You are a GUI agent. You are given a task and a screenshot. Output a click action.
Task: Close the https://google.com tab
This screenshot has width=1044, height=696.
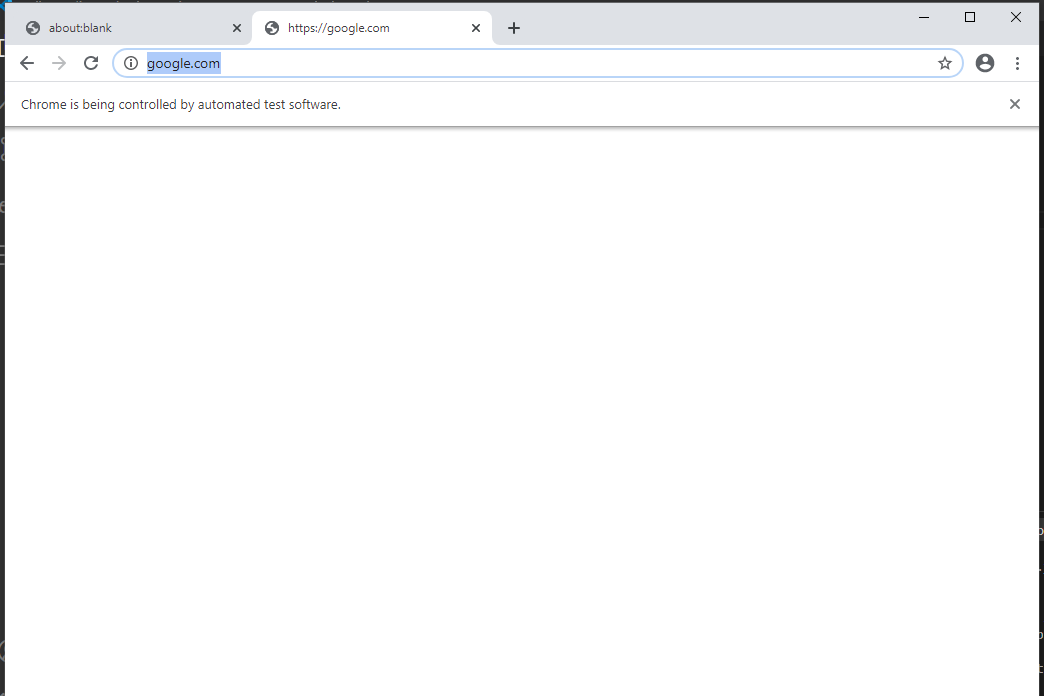tap(476, 28)
